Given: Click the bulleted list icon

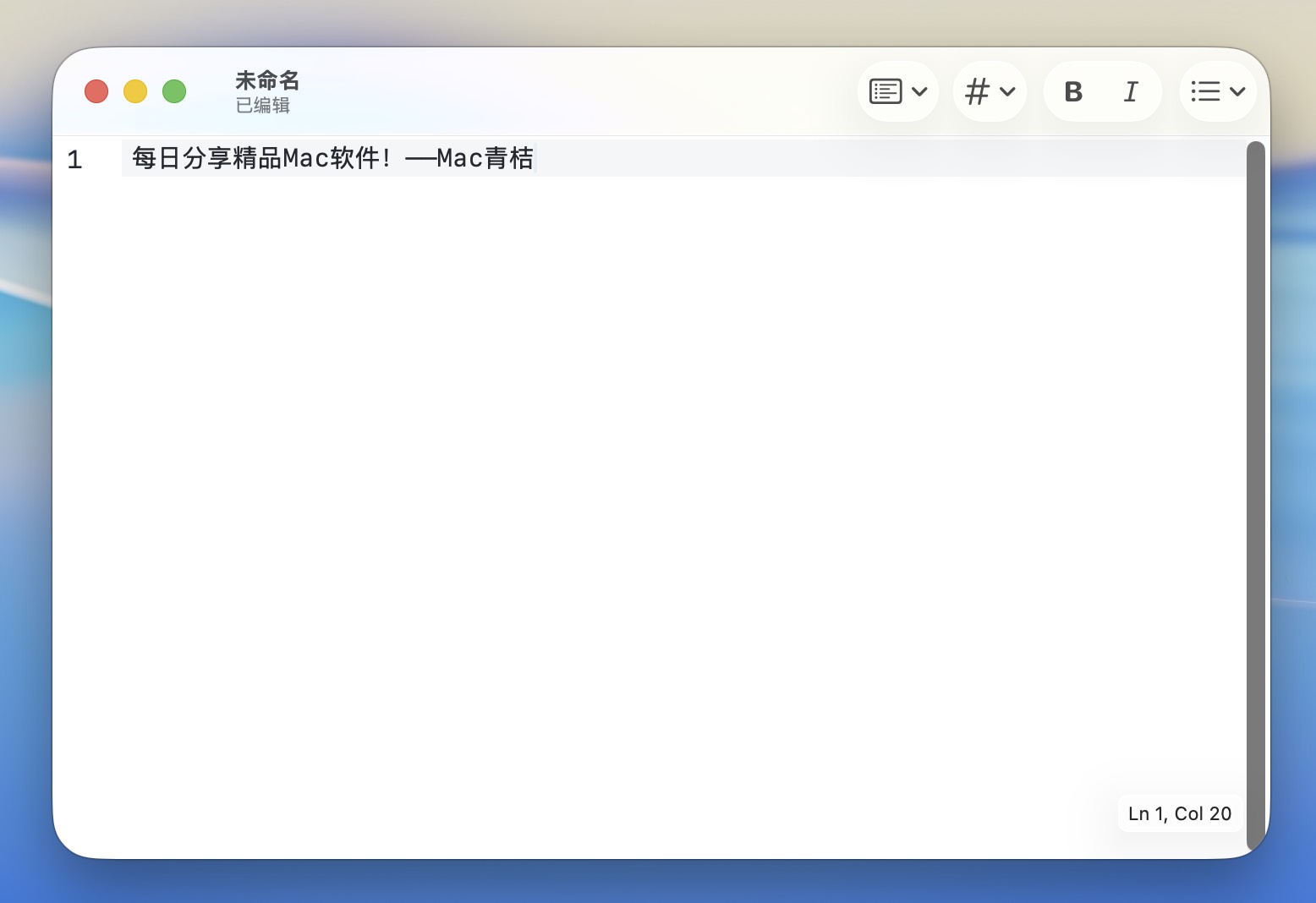Looking at the screenshot, I should point(1205,91).
